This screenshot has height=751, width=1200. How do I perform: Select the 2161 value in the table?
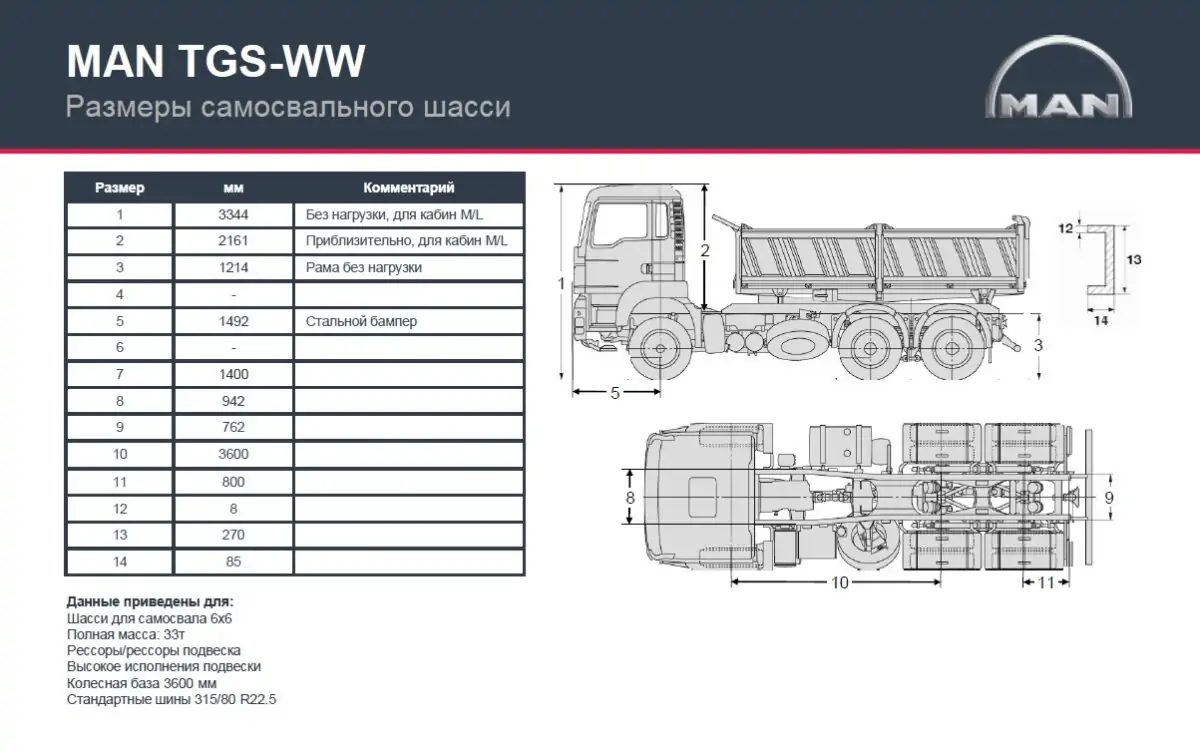coord(234,241)
